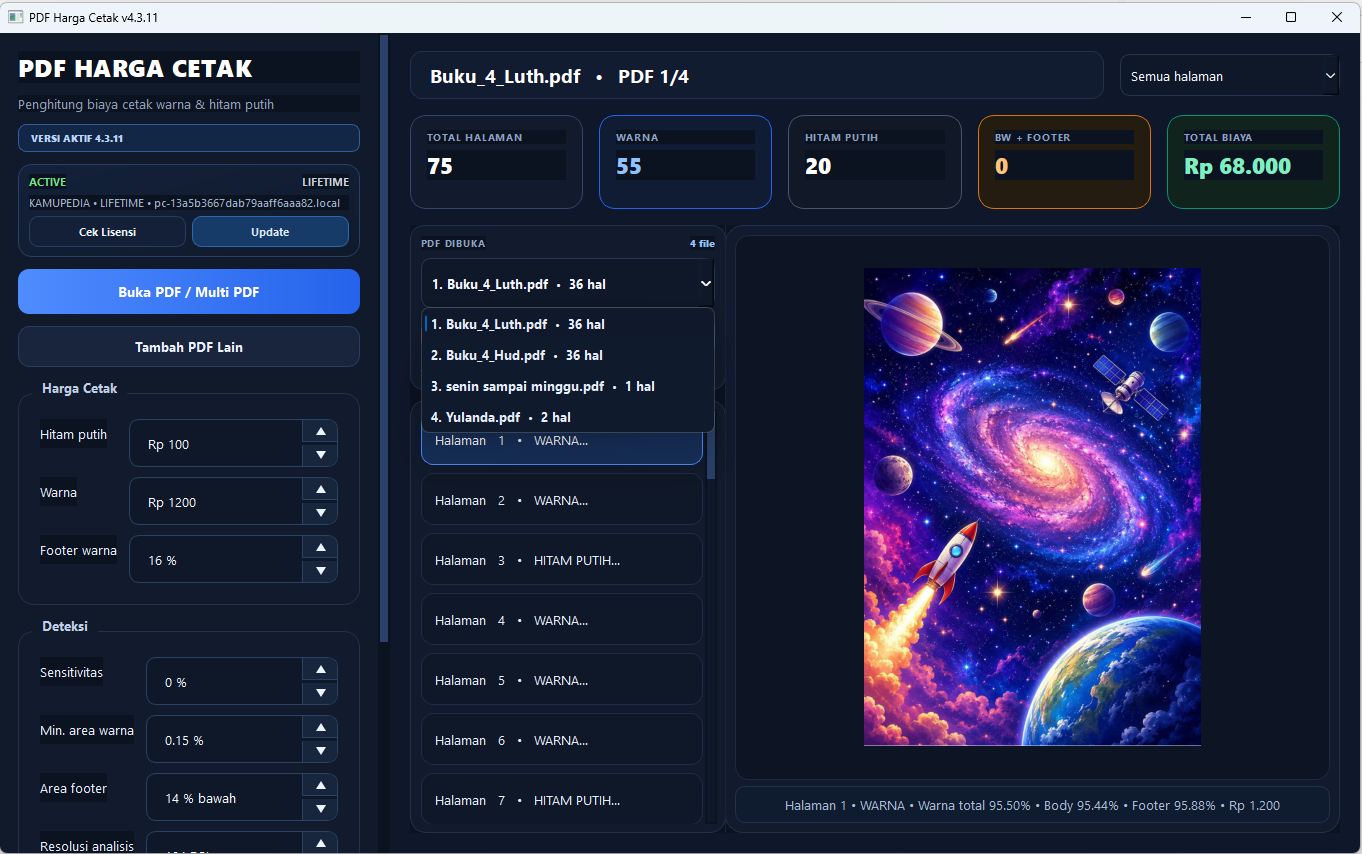
Task: Select the Halaman 4 WARNA row
Action: pos(562,620)
